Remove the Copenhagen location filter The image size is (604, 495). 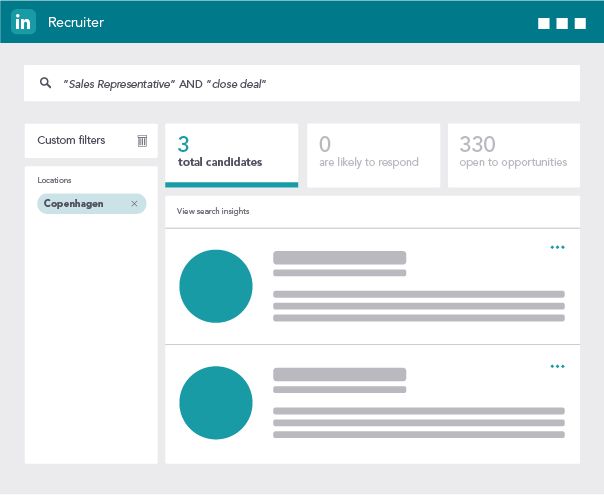(x=134, y=203)
